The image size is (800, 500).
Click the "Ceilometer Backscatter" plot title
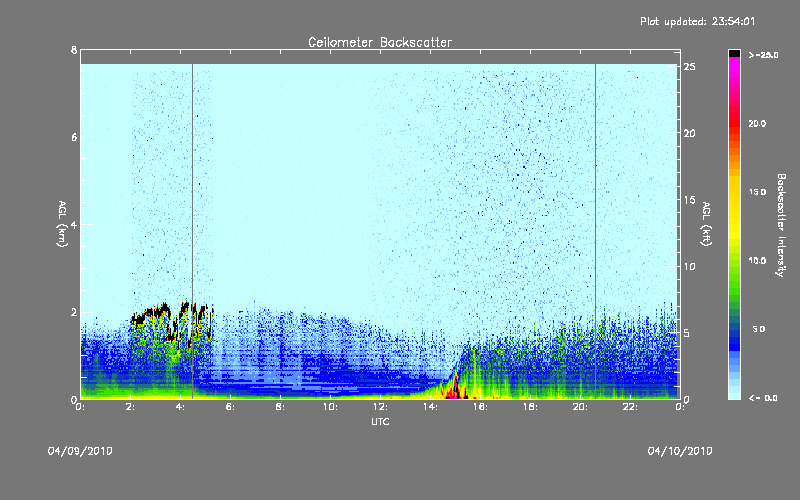pyautogui.click(x=380, y=42)
